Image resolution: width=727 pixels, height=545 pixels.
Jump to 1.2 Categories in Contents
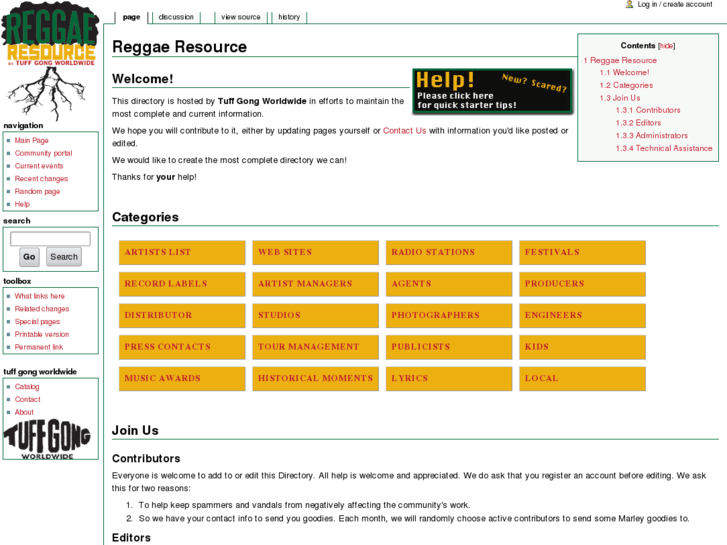[626, 85]
